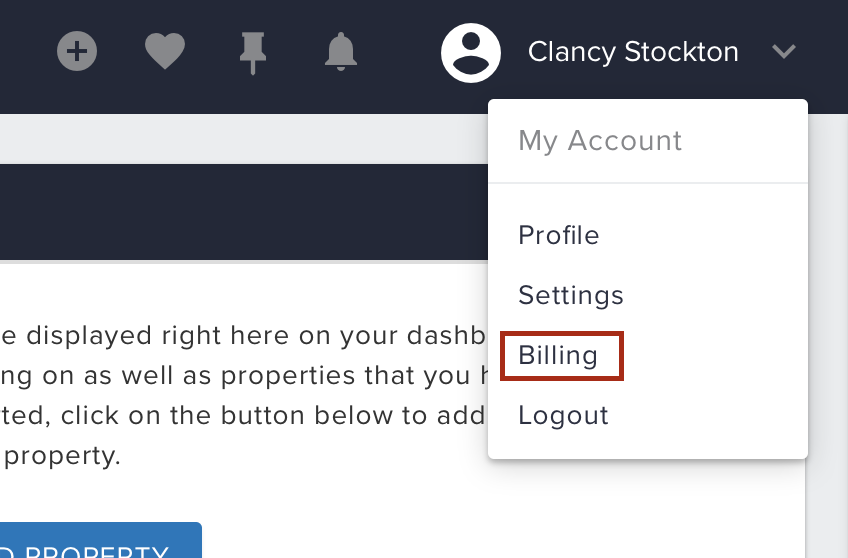
Task: Click the round user avatar icon
Action: click(471, 52)
